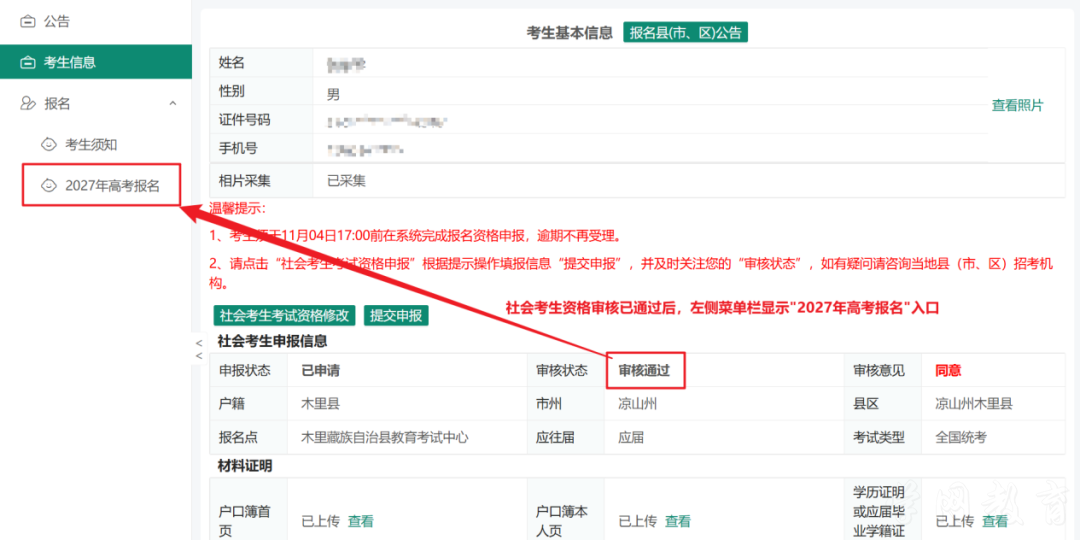Viewport: 1080px width, 540px height.
Task: Select 凉山州木里县 cell
Action: click(x=973, y=404)
